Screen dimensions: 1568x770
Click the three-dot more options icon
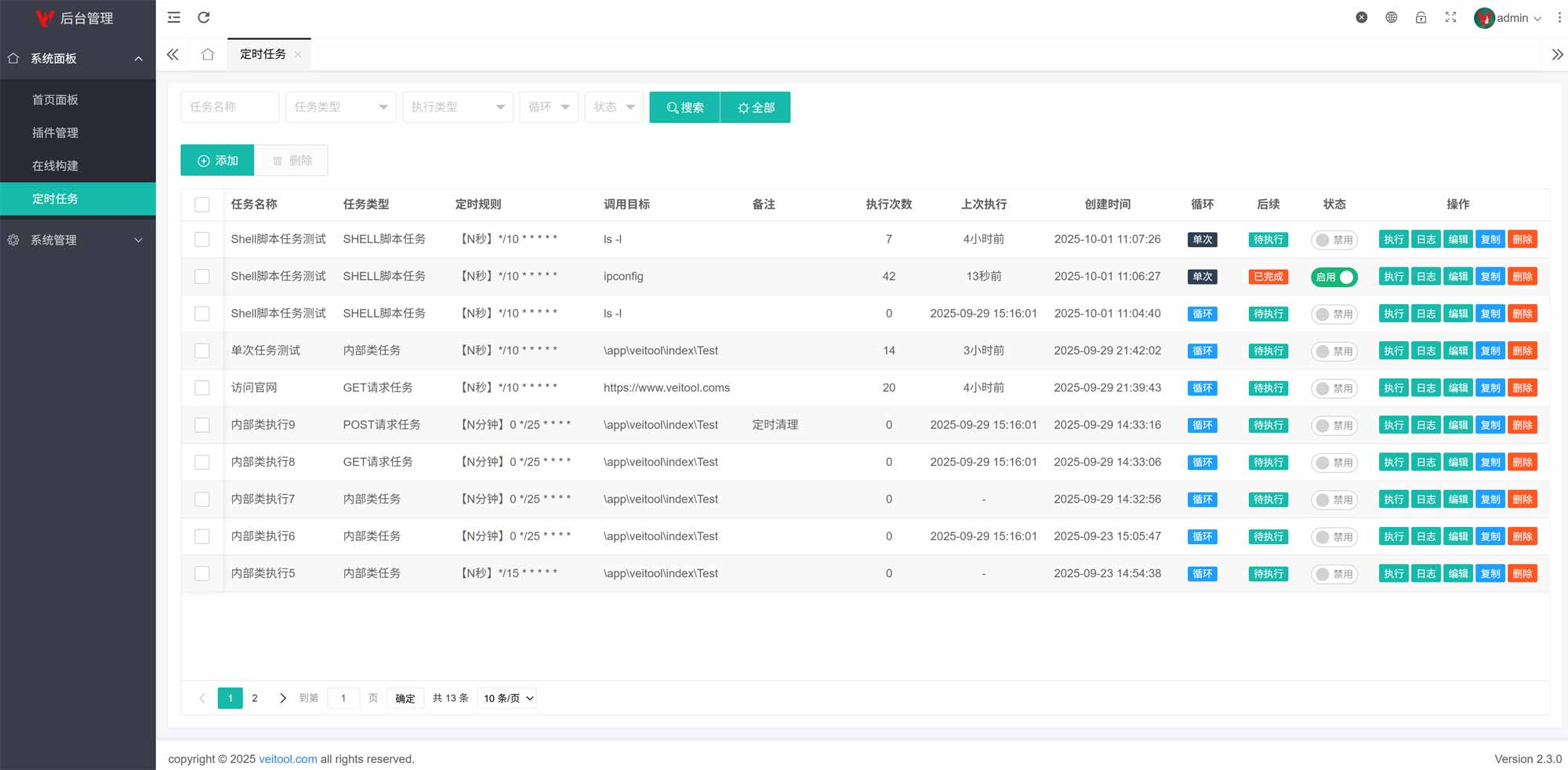click(x=1559, y=17)
